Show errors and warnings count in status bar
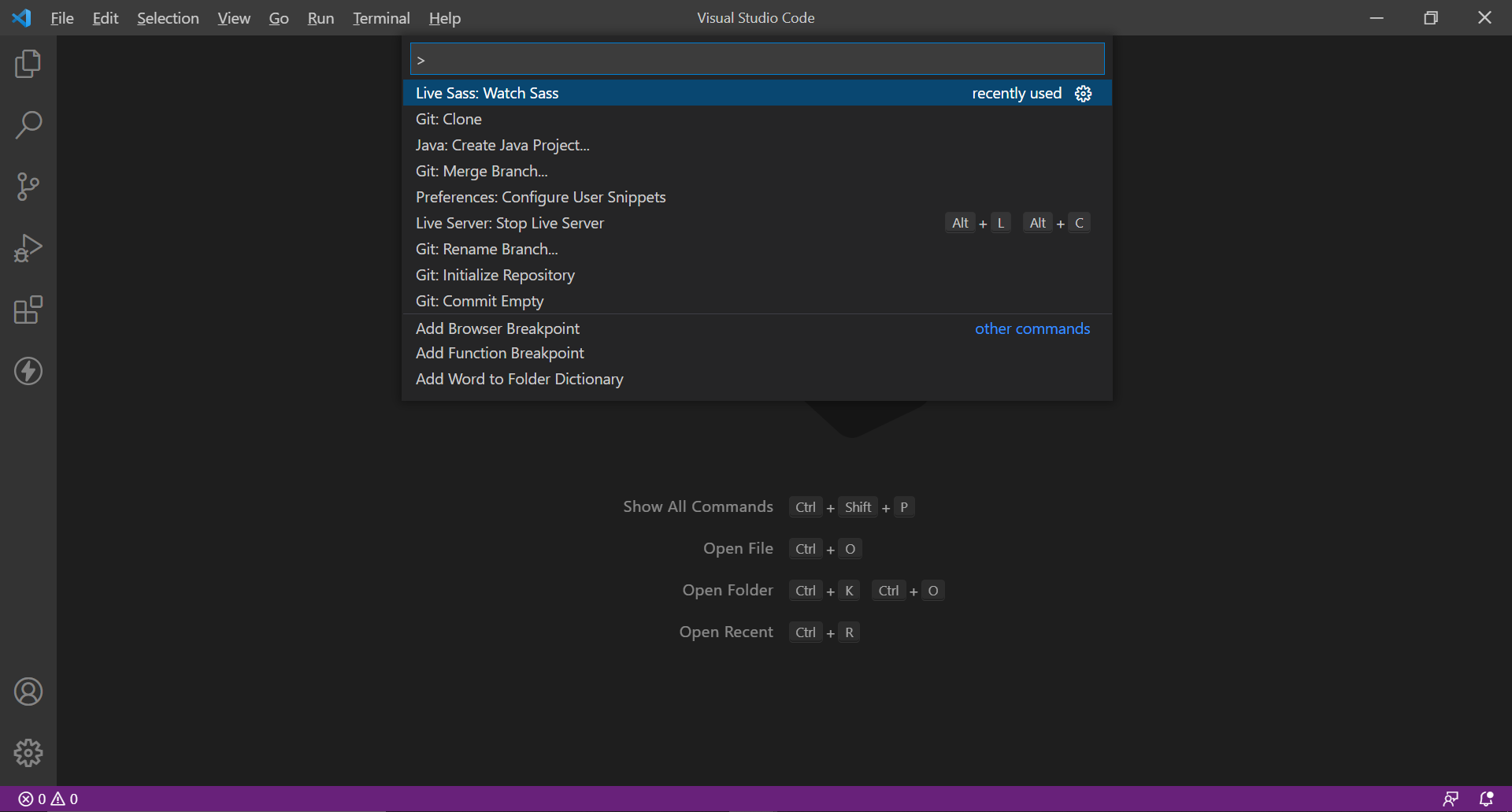The image size is (1512, 812). tap(48, 799)
